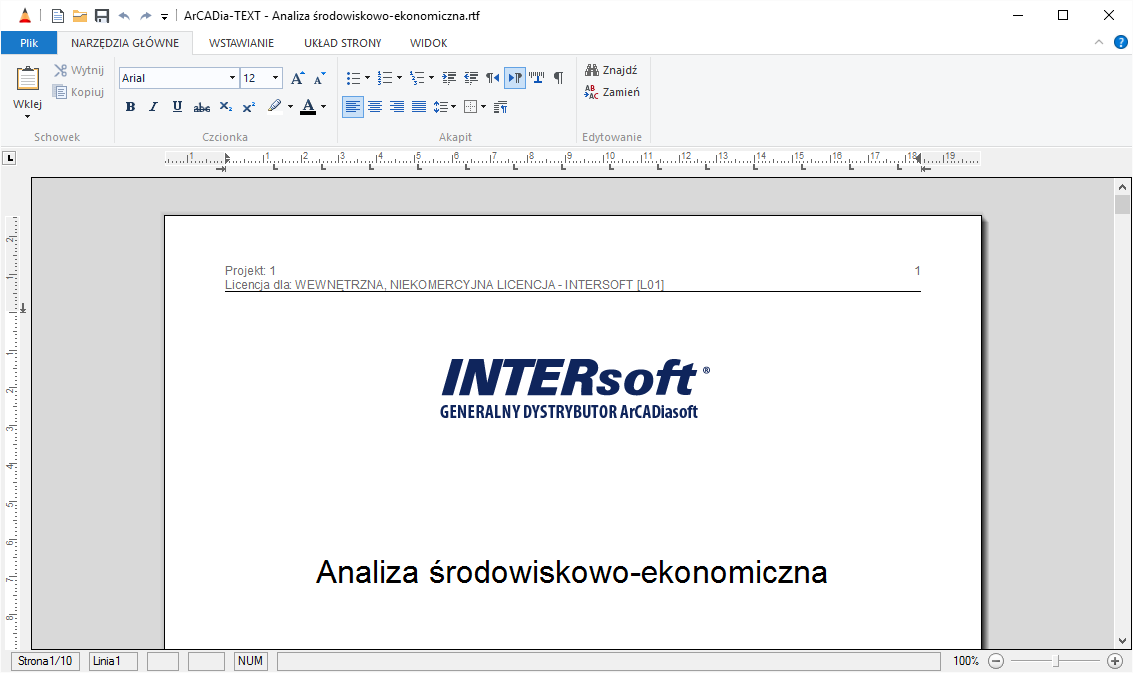Viewport: 1133px width, 673px height.
Task: Decrease font size with small A icon
Action: click(319, 78)
